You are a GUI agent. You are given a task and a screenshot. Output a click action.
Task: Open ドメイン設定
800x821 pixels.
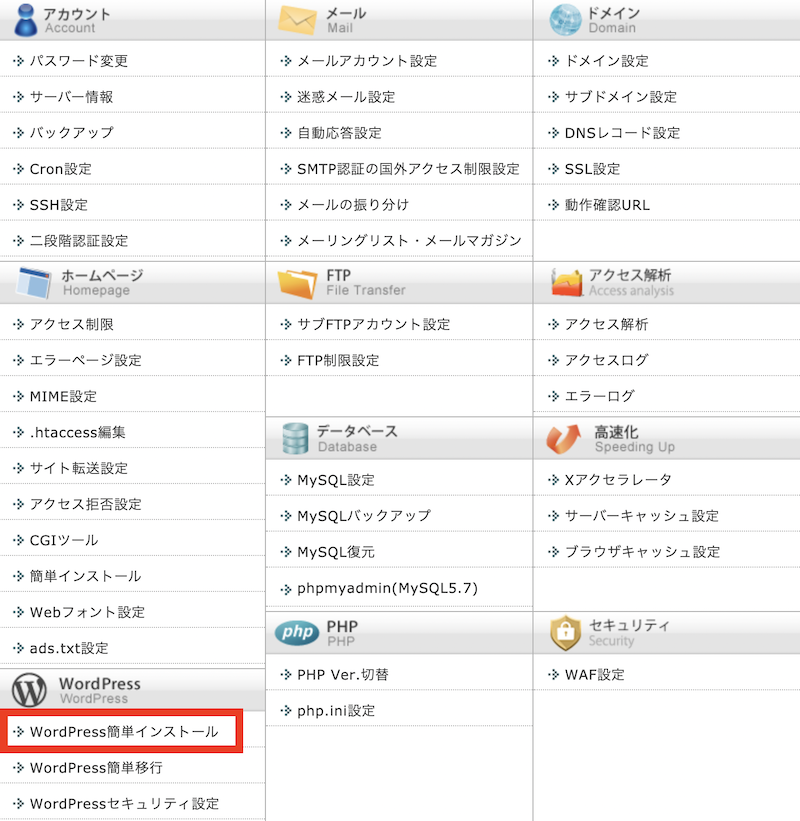point(607,61)
